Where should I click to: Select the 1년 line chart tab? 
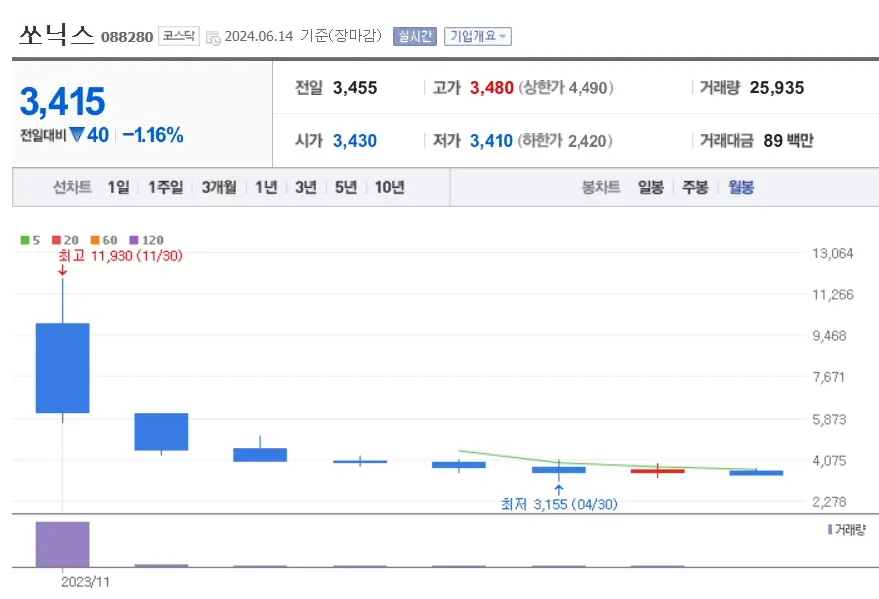click(x=266, y=187)
